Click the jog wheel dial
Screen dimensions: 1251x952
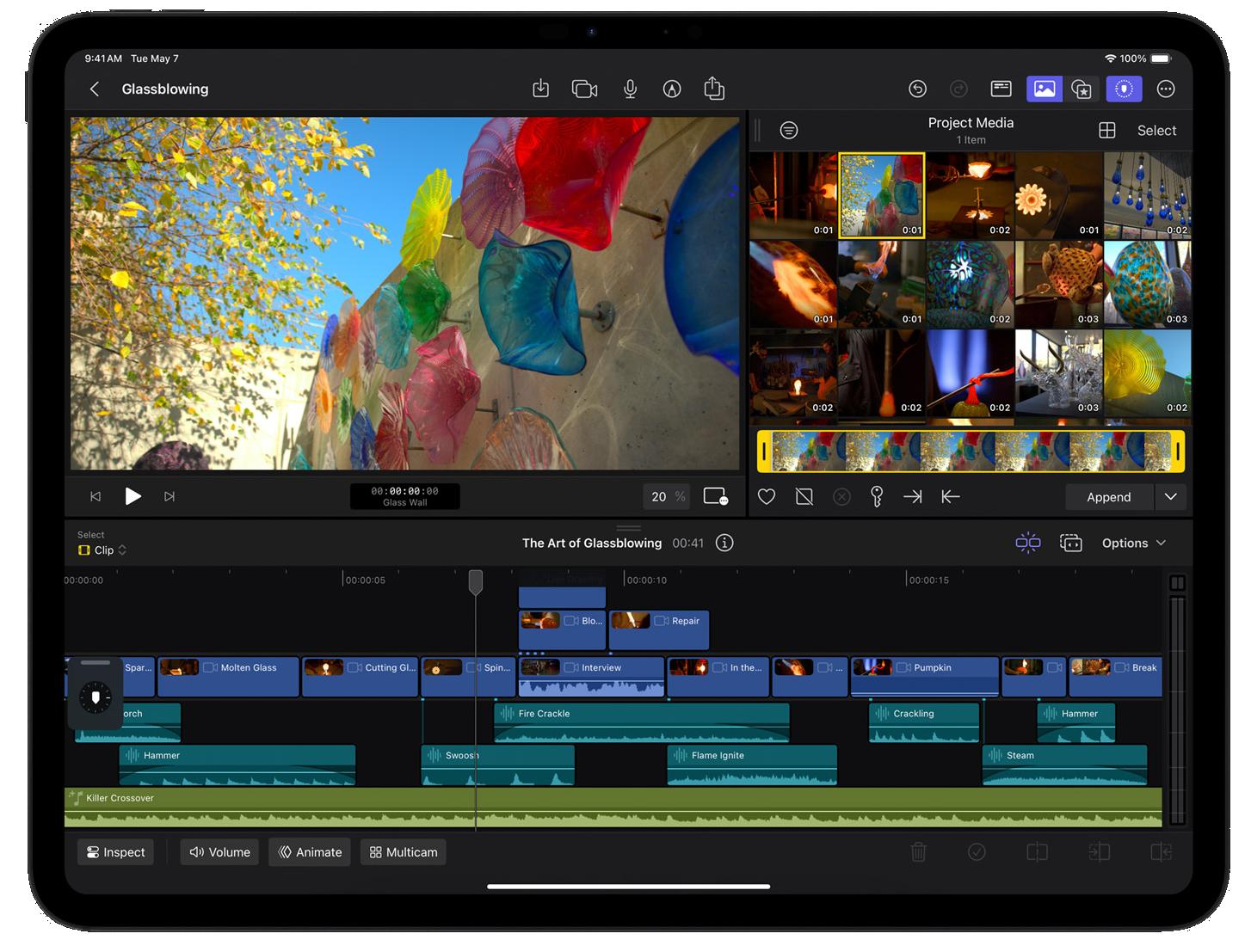(x=96, y=697)
